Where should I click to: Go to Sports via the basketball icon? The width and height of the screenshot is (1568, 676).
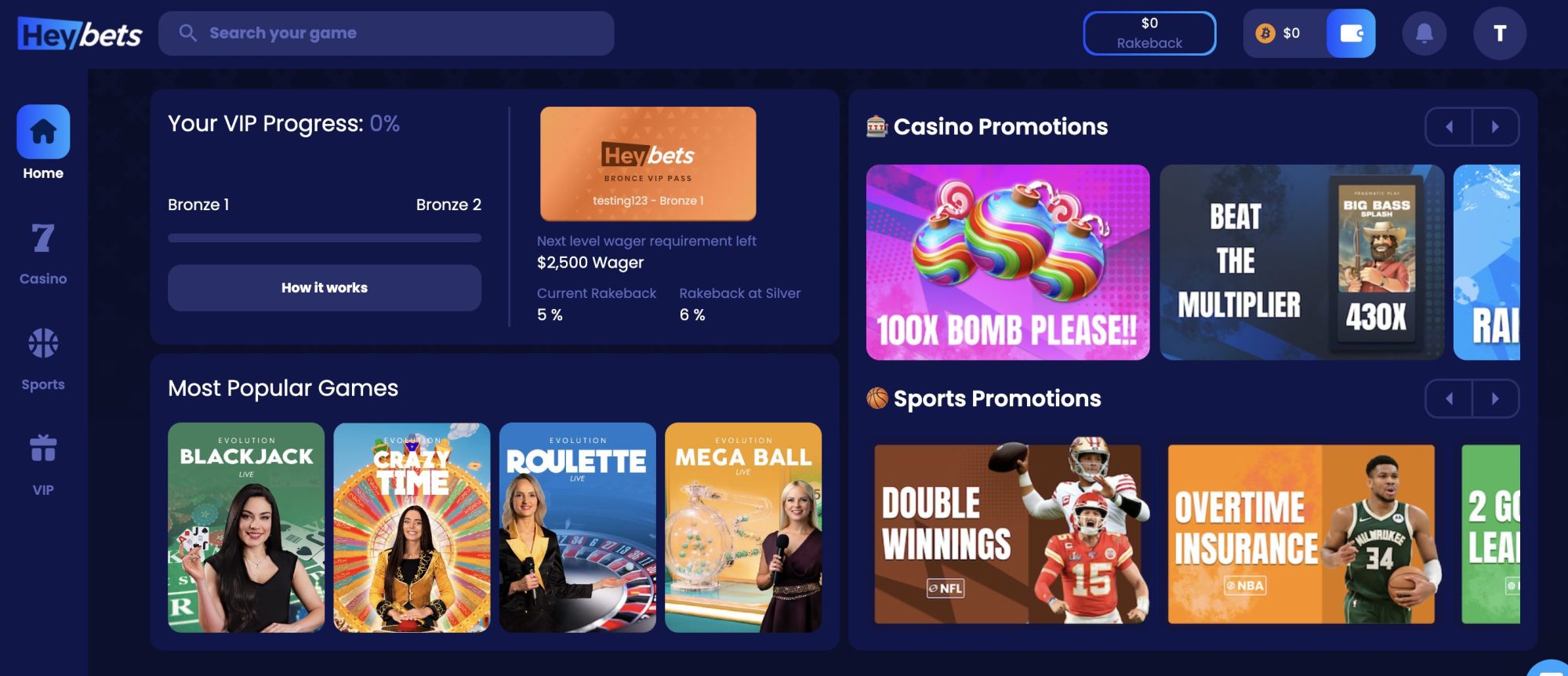(x=43, y=343)
